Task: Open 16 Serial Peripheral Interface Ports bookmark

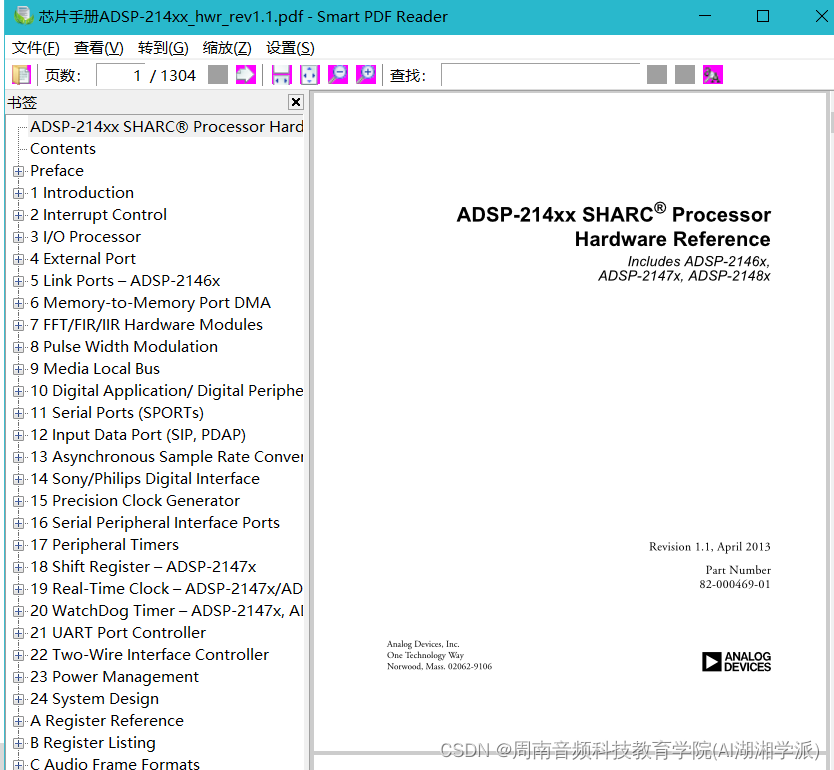Action: point(155,523)
